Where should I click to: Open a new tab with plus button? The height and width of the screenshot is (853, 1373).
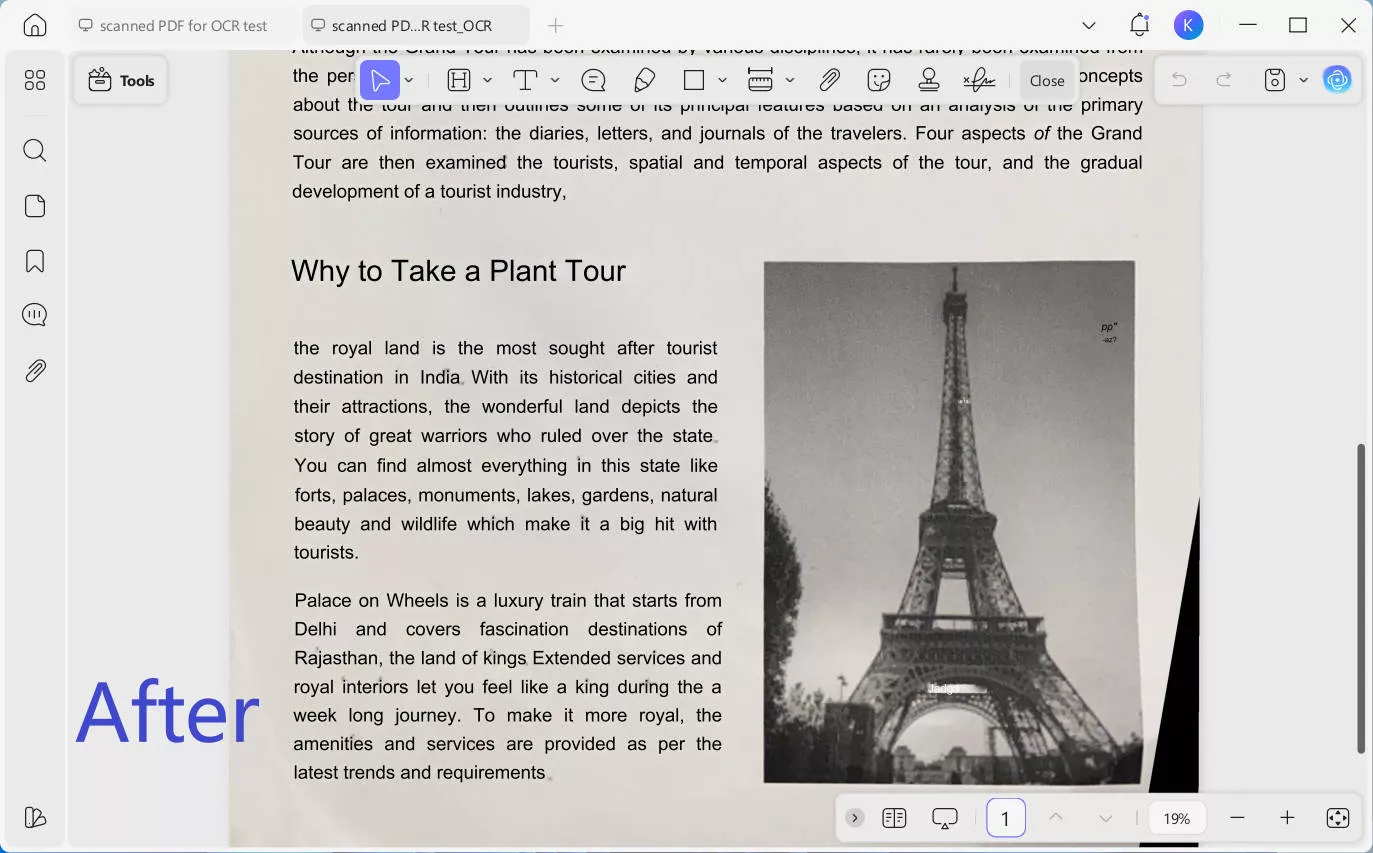[556, 26]
